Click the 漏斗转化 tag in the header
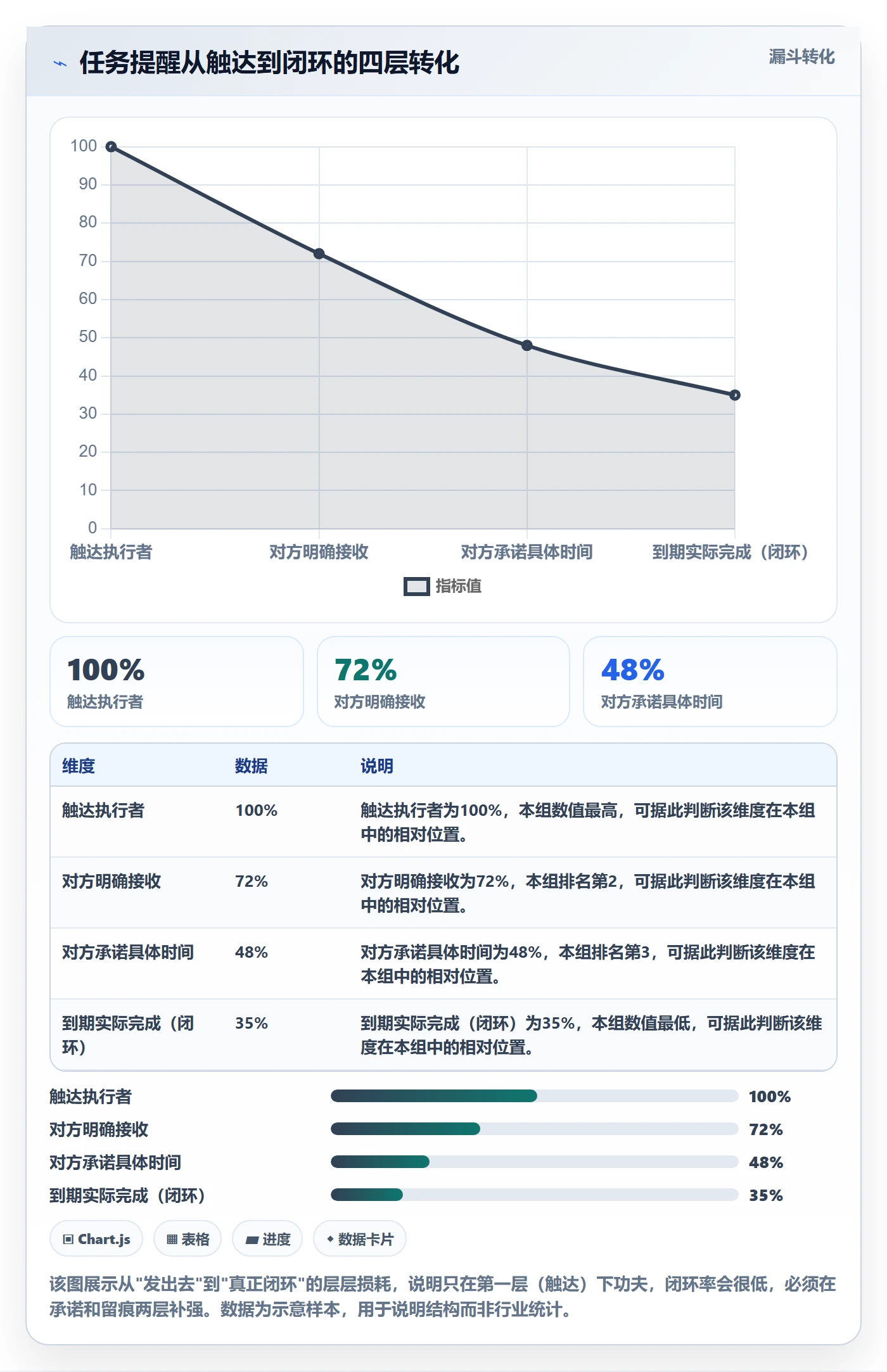 coord(801,57)
